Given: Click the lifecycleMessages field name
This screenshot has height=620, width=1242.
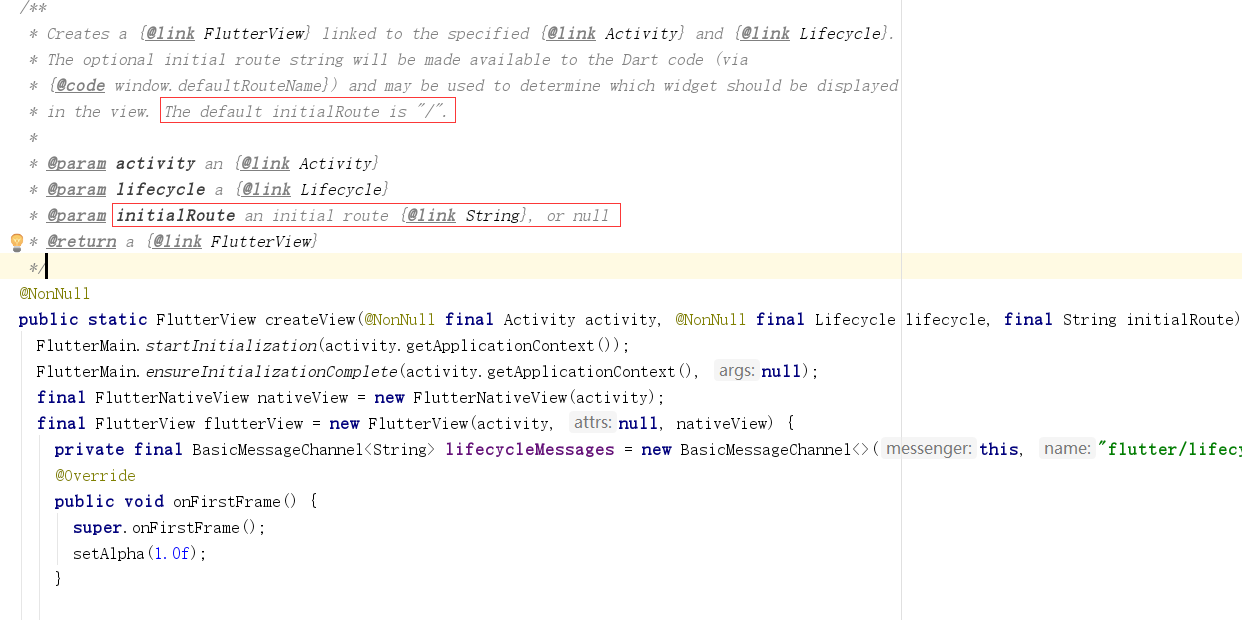Looking at the screenshot, I should (x=530, y=450).
